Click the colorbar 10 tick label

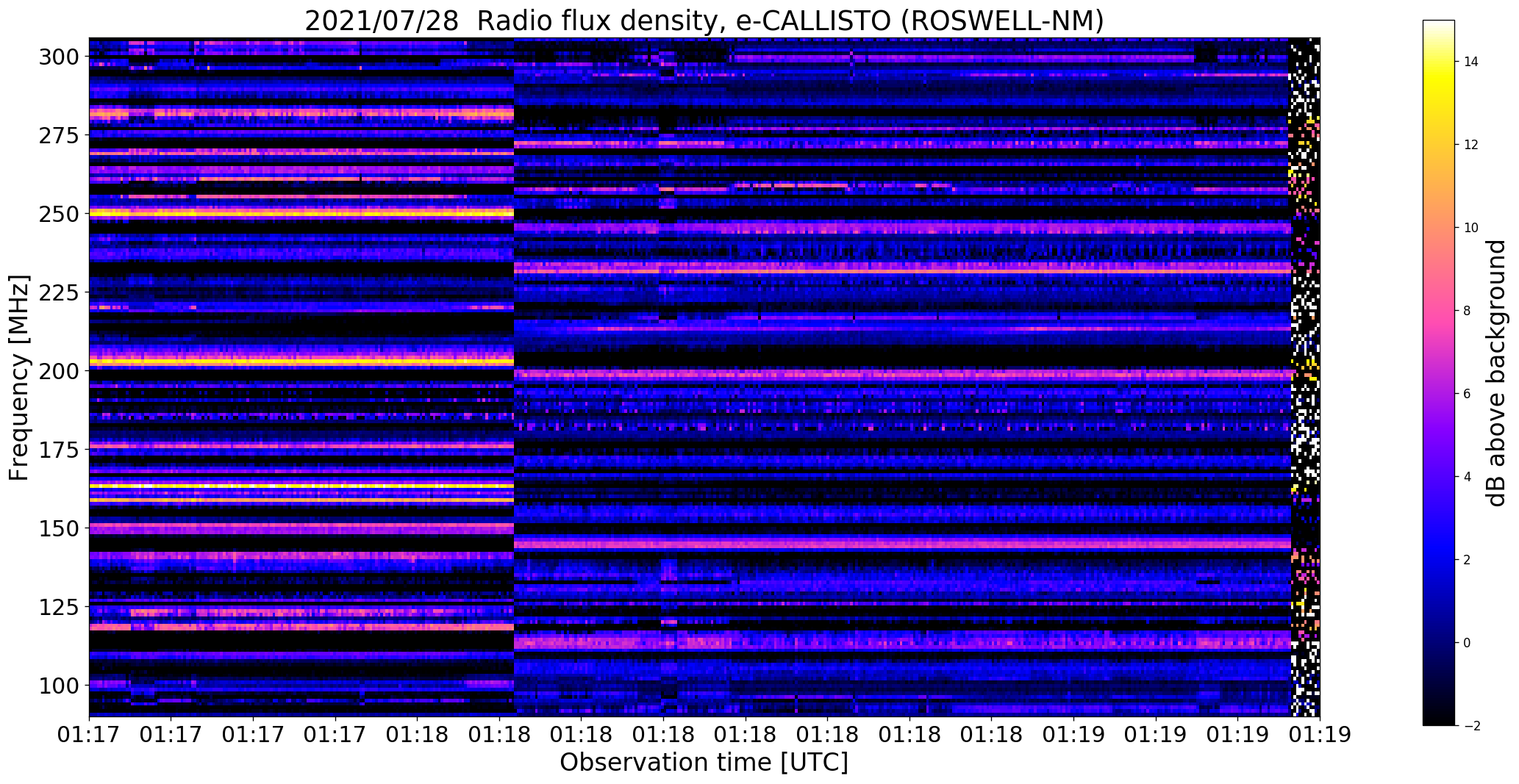[1470, 228]
